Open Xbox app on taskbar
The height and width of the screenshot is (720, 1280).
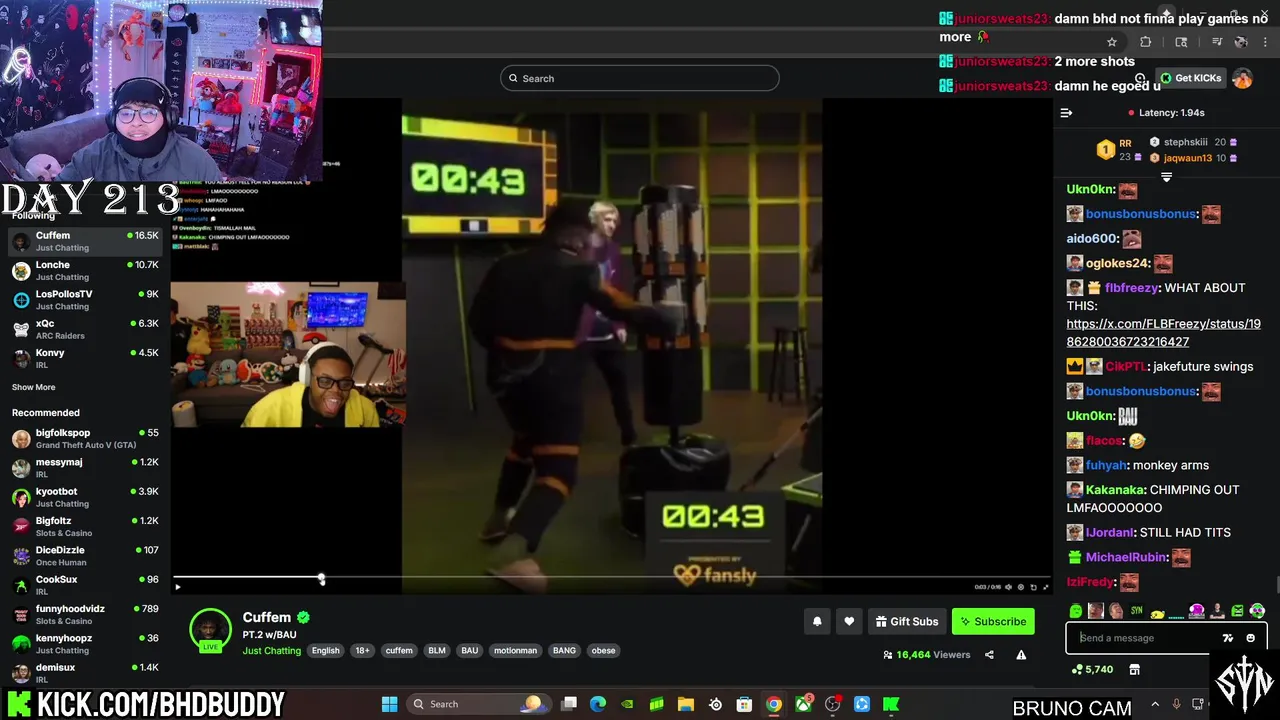click(x=803, y=704)
